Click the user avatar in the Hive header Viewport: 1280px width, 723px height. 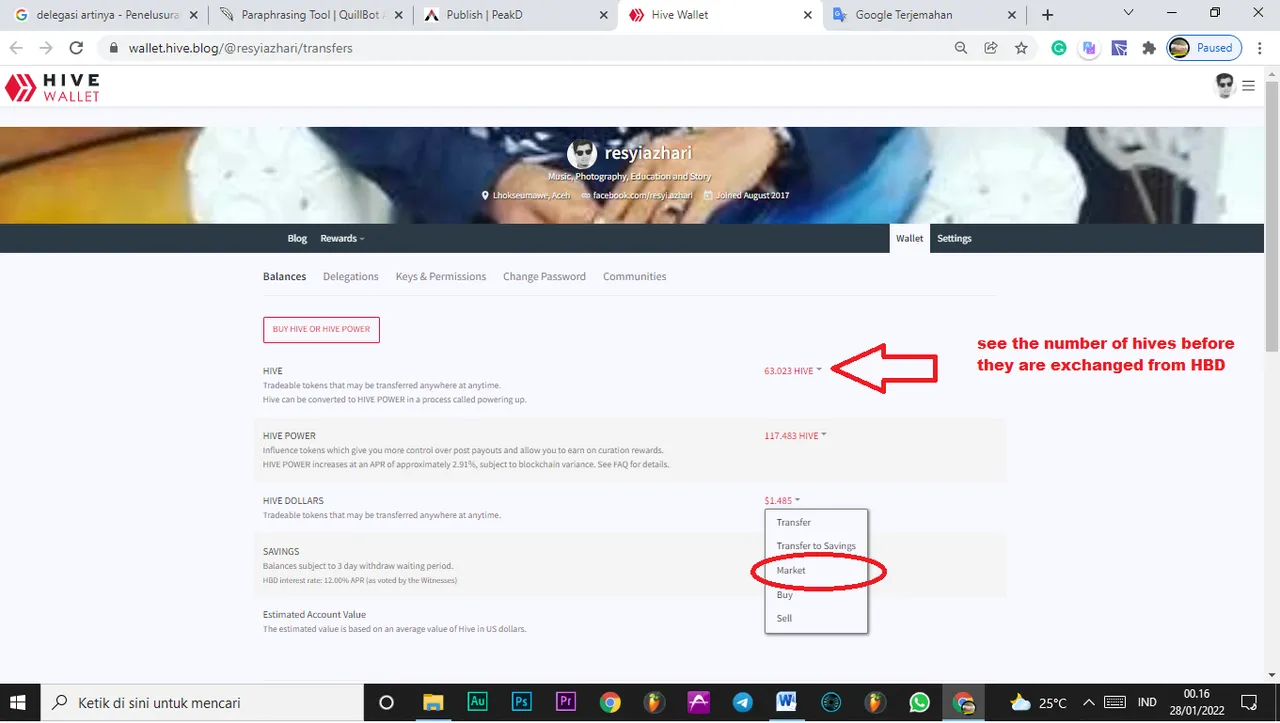click(x=1225, y=86)
